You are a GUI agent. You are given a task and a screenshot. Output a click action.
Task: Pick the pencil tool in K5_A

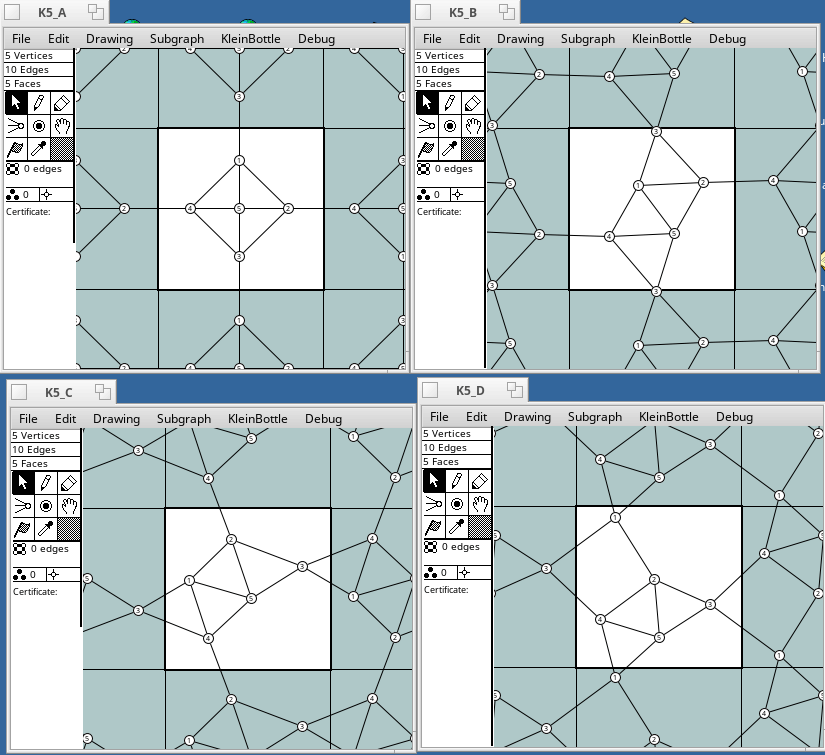(39, 102)
